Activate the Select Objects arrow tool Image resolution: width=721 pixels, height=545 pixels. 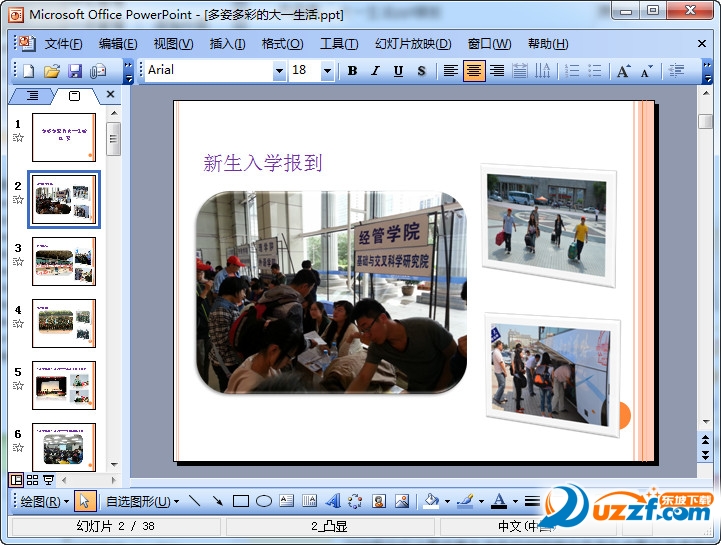tap(85, 501)
